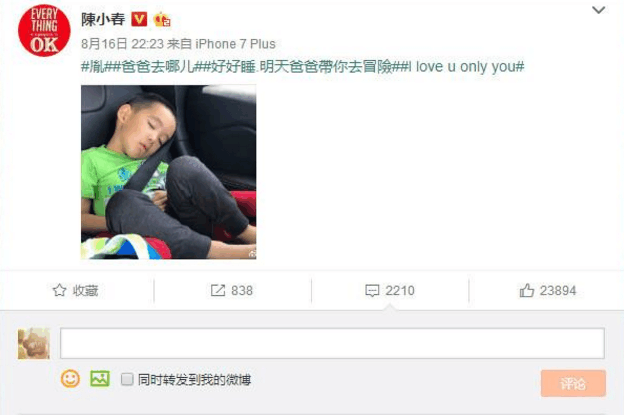Image resolution: width=624 pixels, height=415 pixels.
Task: Click the orange verified V badge
Action: 139,19
